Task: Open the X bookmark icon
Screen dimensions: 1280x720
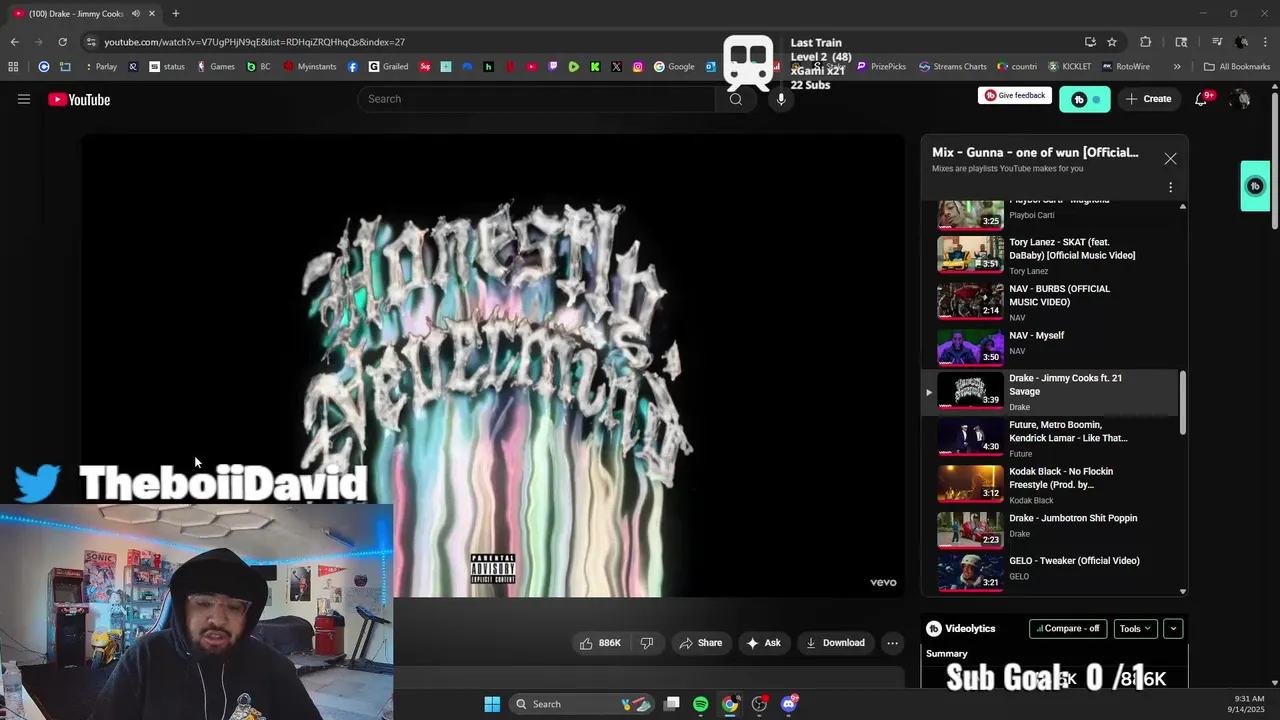Action: (x=616, y=67)
